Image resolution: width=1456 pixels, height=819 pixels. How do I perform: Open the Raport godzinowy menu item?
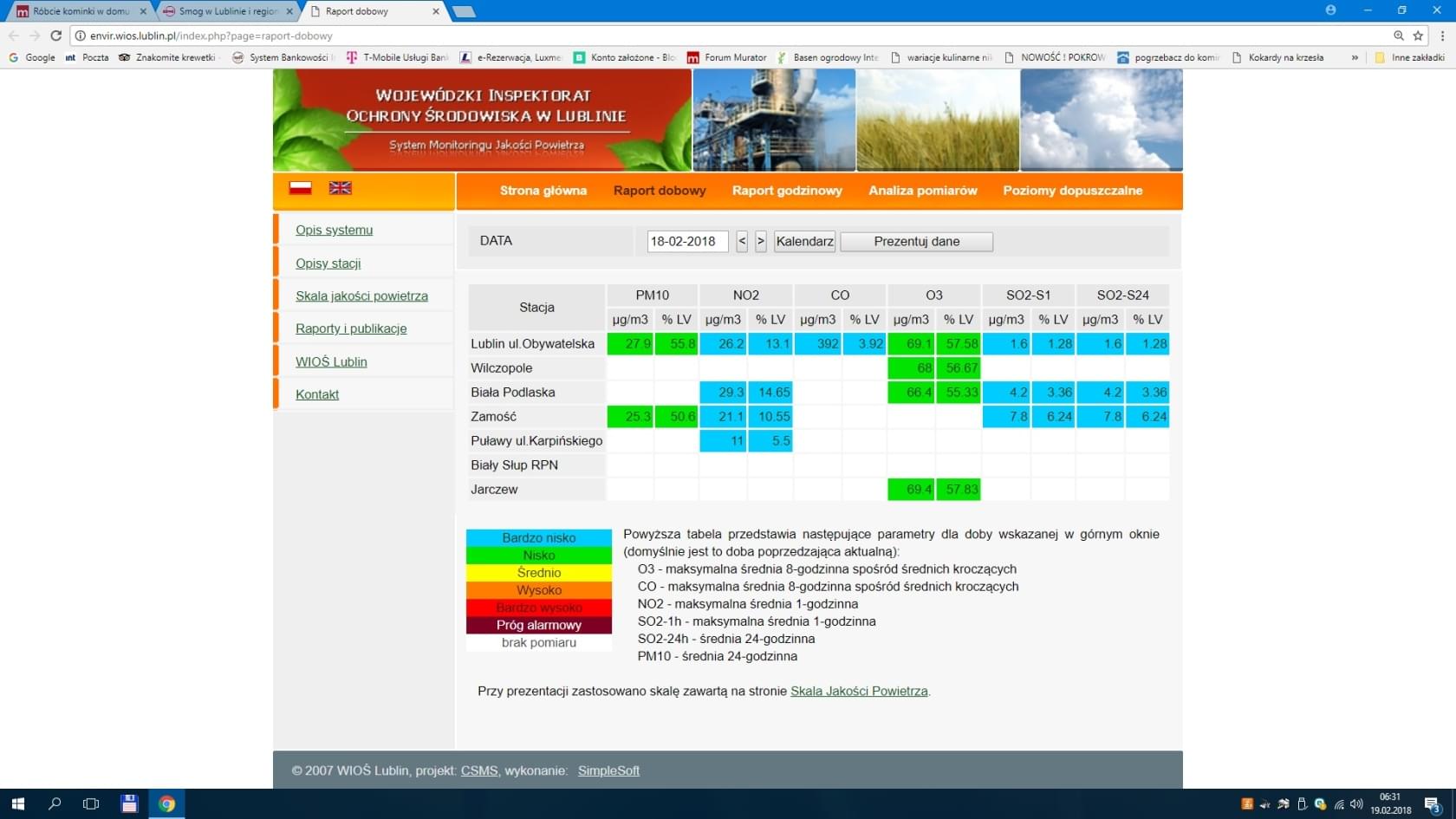(787, 191)
